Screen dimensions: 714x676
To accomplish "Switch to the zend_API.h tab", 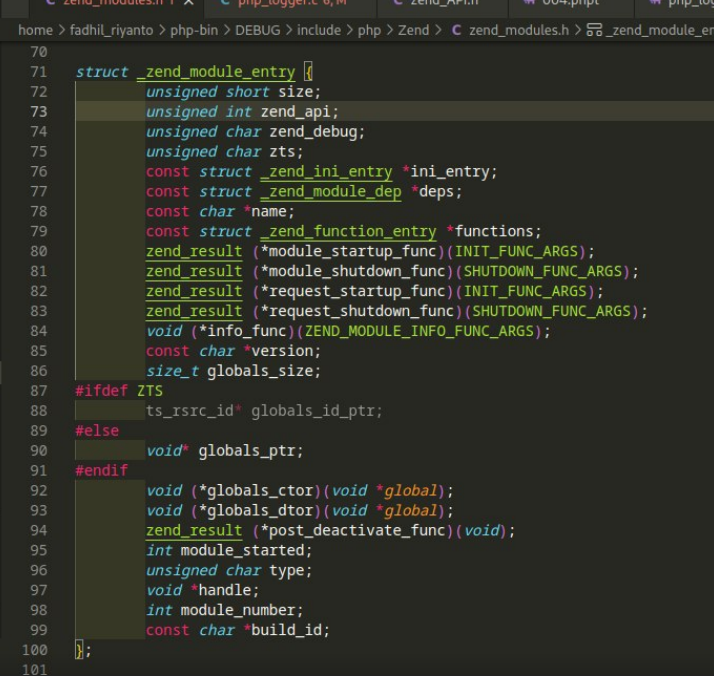I will 446,3.
